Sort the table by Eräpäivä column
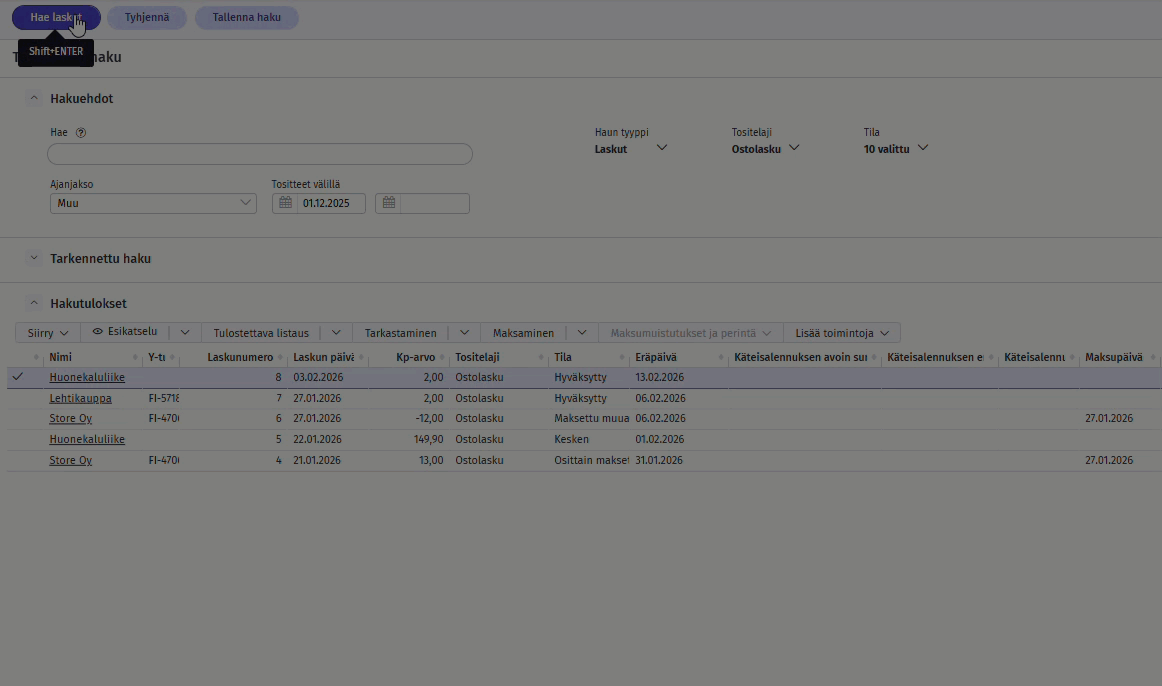Image resolution: width=1162 pixels, height=686 pixels. pos(655,357)
